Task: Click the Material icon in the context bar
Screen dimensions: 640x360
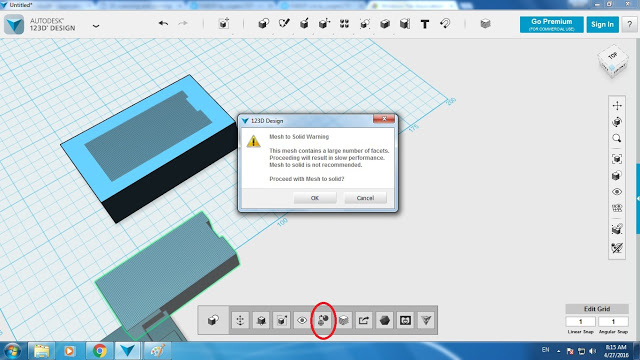Action: [x=344, y=320]
